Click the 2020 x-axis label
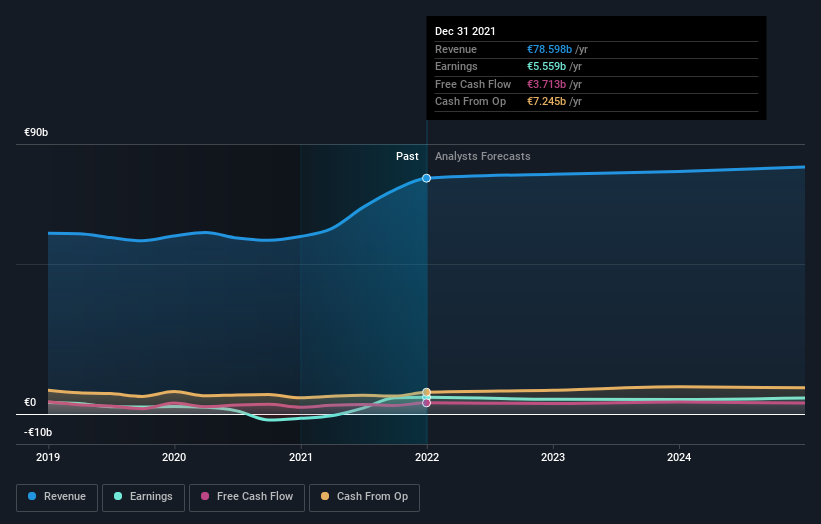Image resolution: width=821 pixels, height=524 pixels. (x=174, y=458)
